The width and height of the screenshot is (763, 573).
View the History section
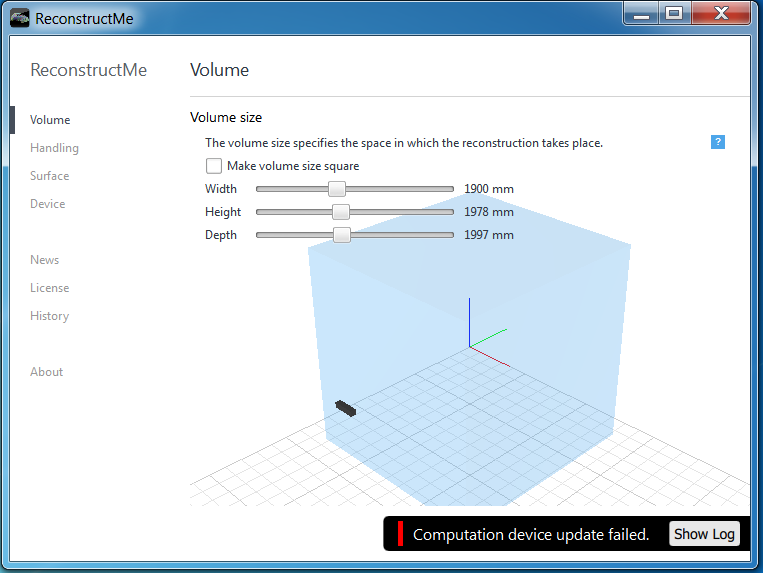tap(50, 316)
